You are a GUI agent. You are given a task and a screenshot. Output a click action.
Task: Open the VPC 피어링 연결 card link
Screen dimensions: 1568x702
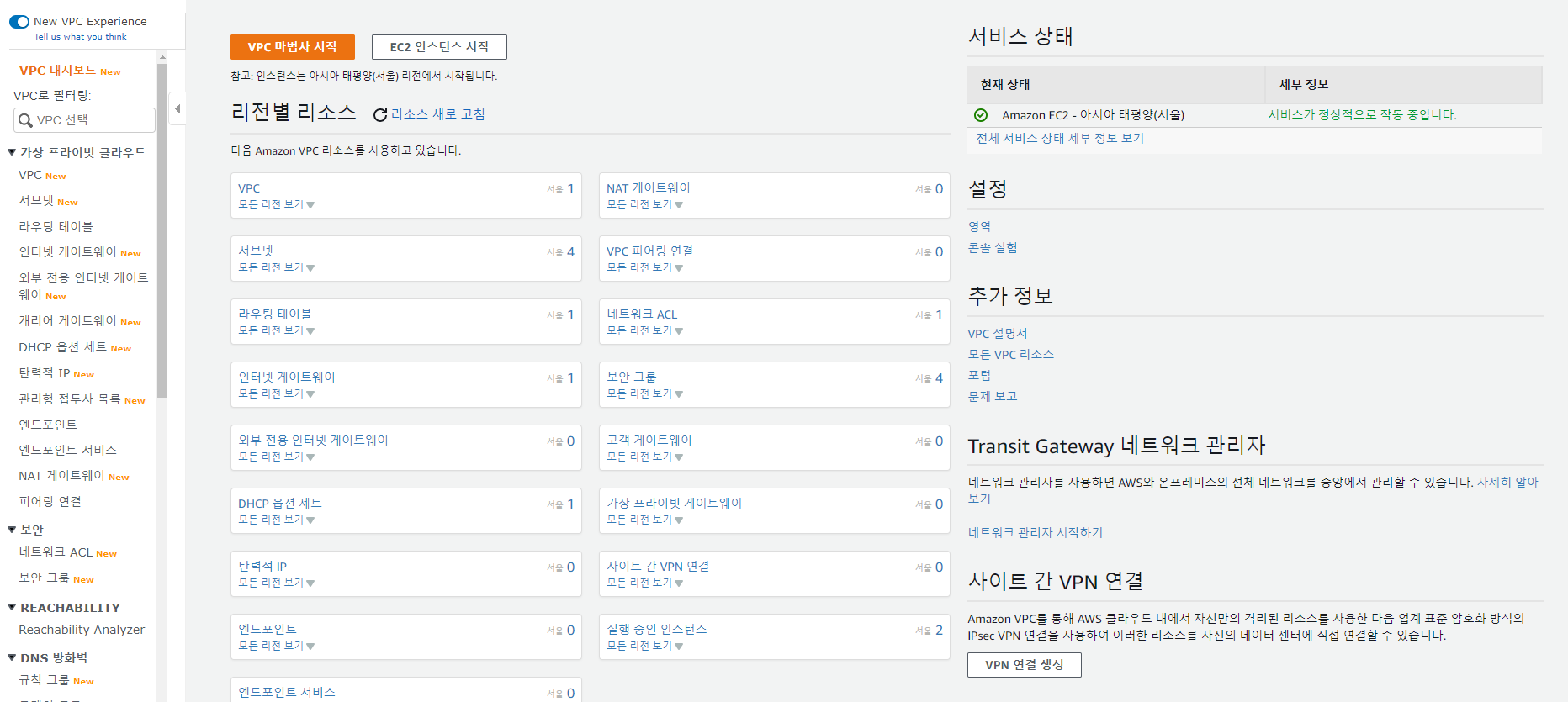[650, 251]
